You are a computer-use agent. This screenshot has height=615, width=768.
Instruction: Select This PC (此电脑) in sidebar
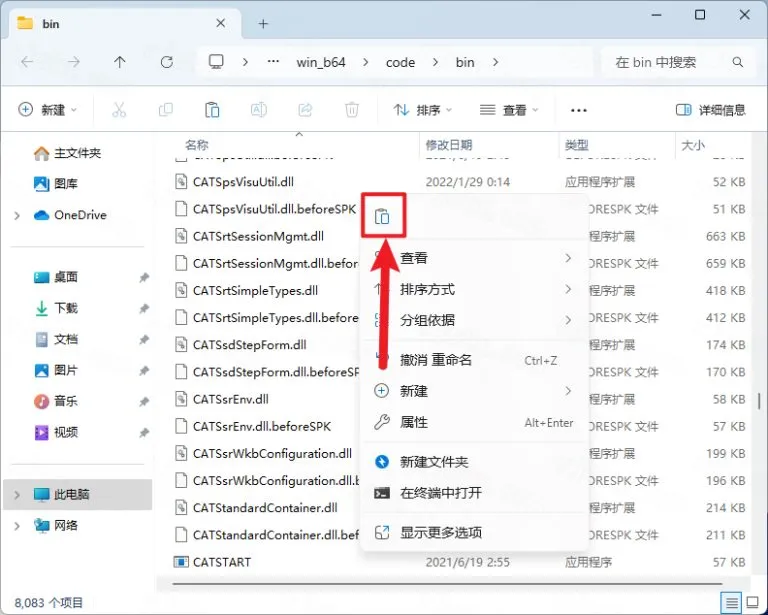[77, 494]
